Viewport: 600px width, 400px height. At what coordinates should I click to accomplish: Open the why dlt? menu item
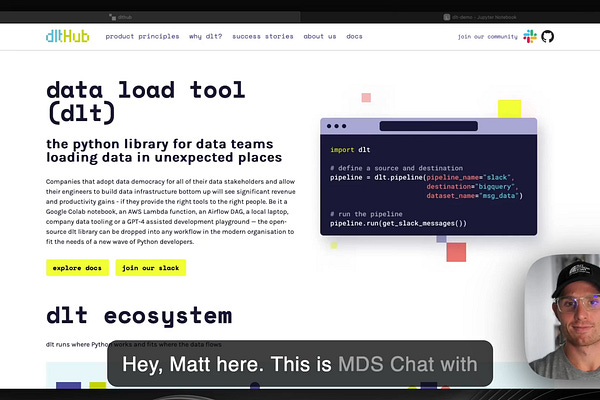coord(205,36)
